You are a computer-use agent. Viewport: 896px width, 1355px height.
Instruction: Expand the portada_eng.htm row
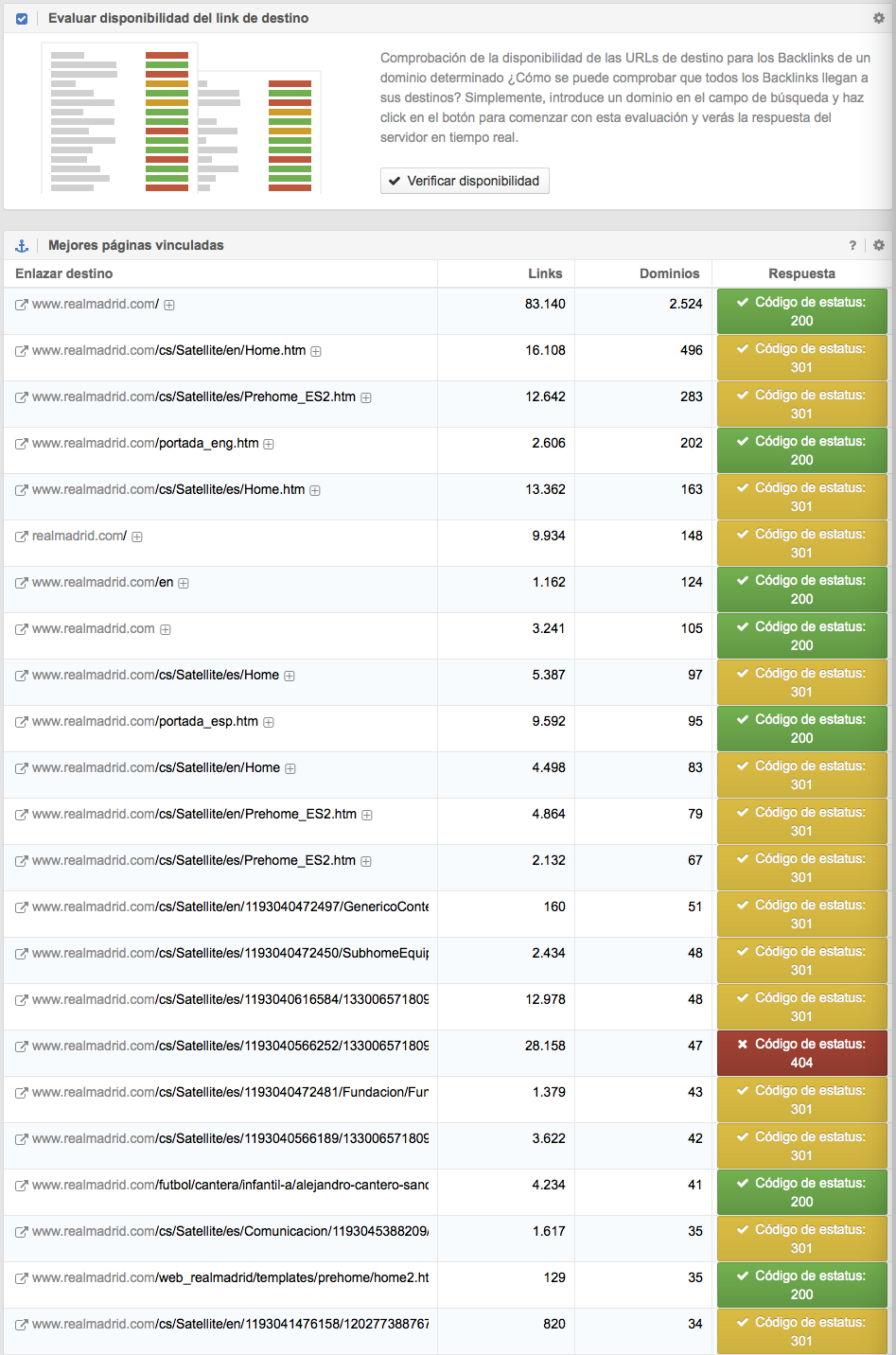(x=269, y=444)
